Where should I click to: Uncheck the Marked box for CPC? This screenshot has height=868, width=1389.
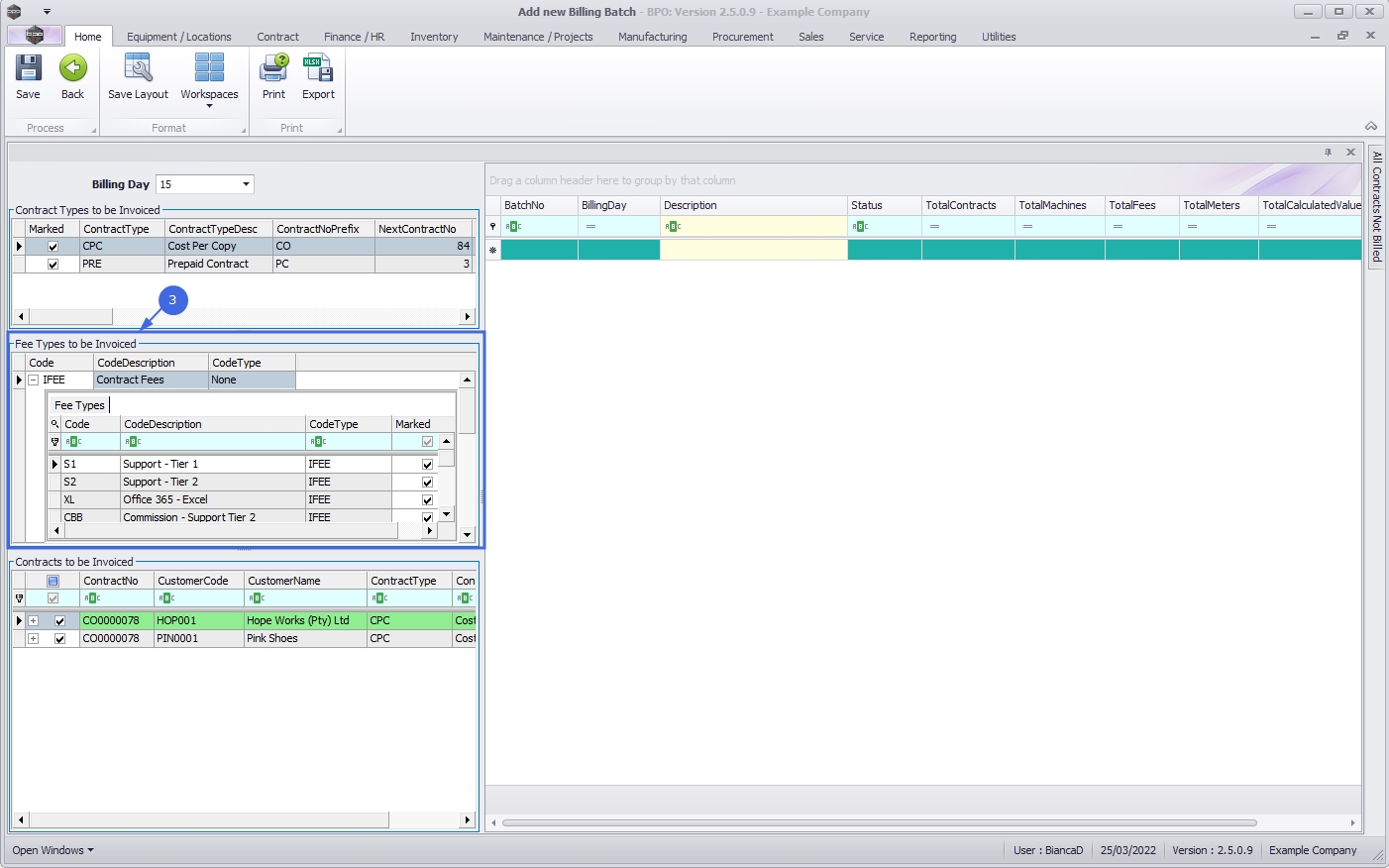pyautogui.click(x=53, y=247)
